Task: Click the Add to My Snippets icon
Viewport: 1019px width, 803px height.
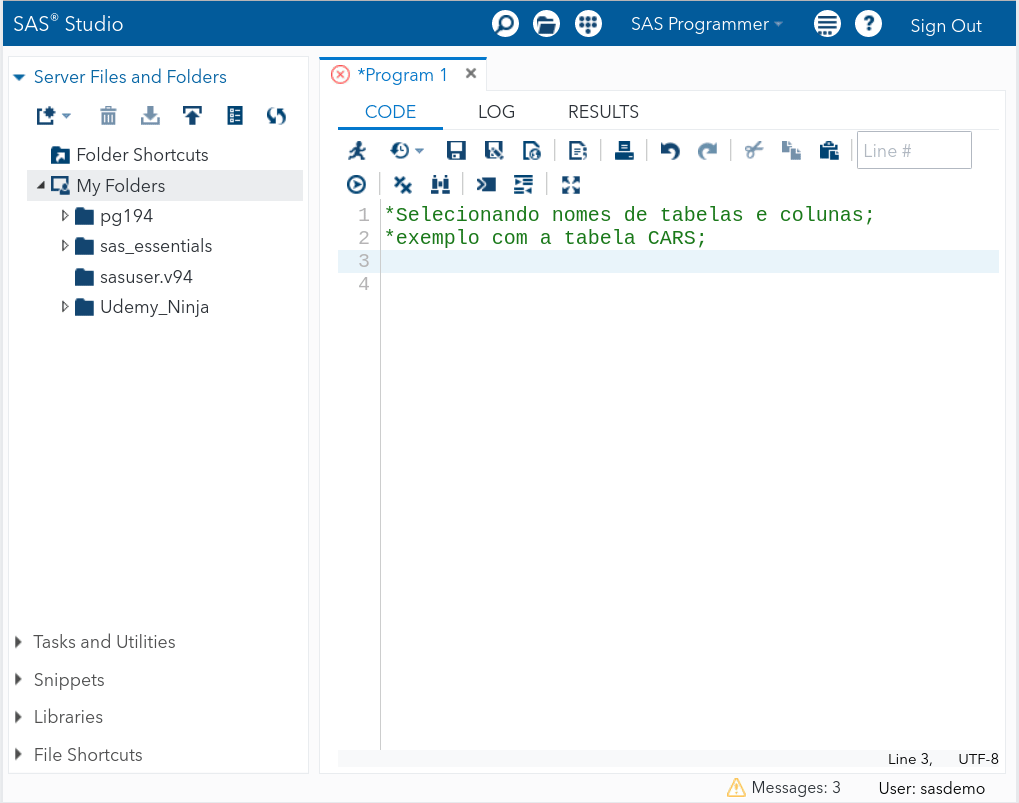Action: click(532, 151)
